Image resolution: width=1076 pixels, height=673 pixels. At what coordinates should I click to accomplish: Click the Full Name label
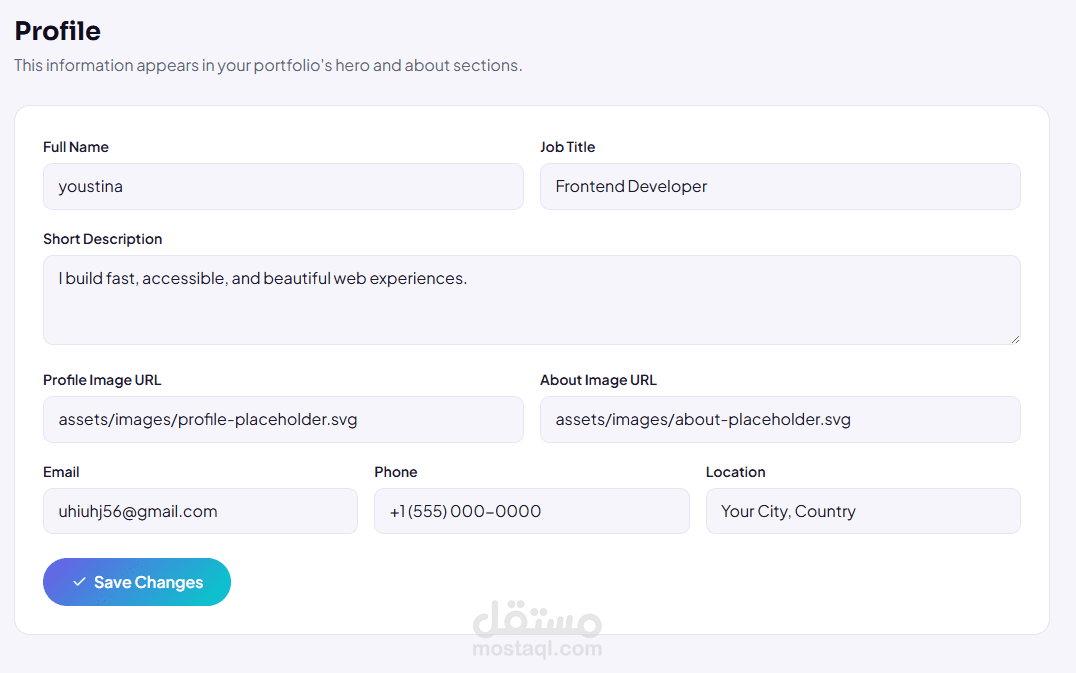click(75, 147)
